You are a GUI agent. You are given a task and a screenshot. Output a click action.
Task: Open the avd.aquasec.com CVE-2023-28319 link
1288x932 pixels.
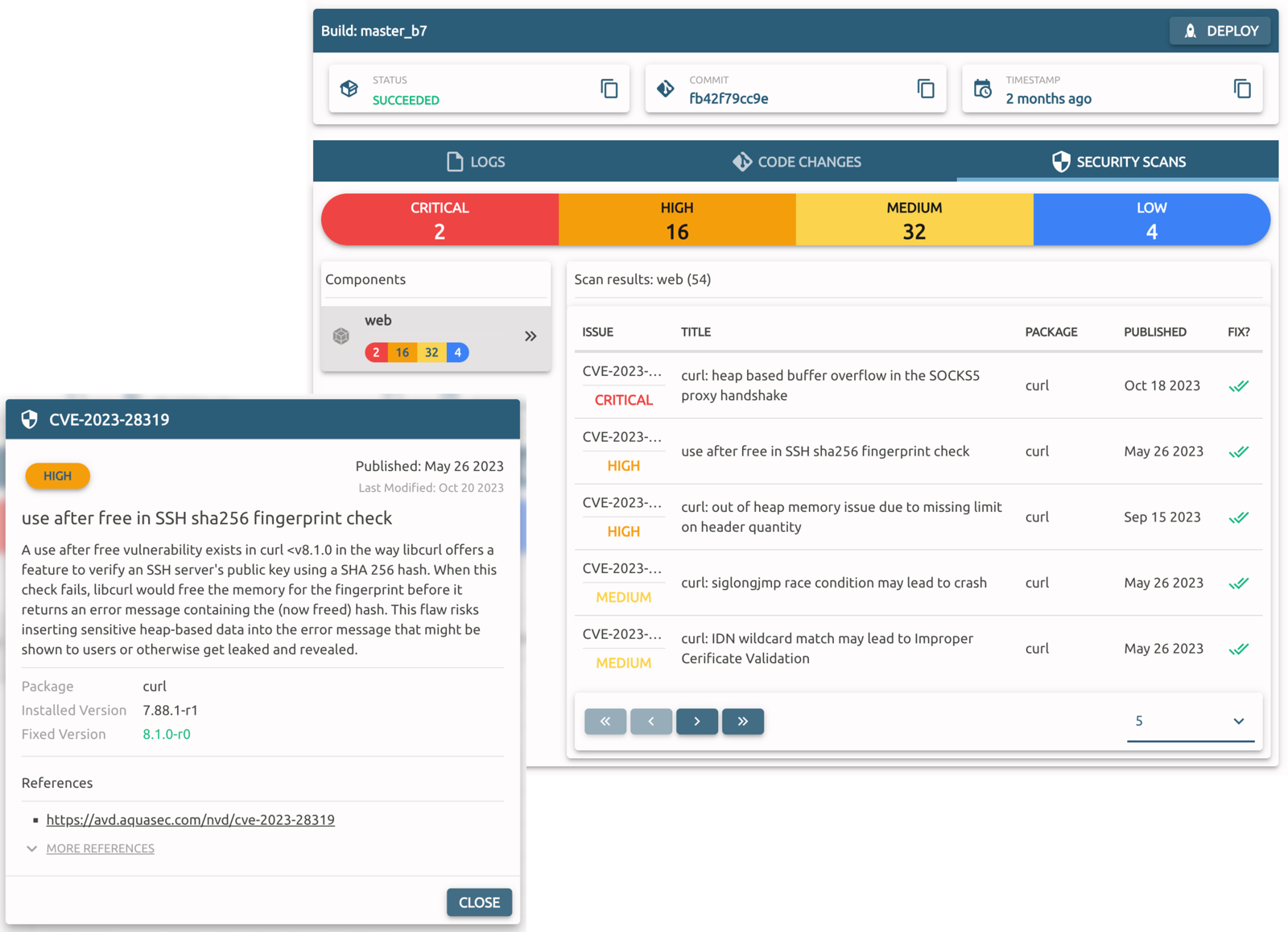pos(190,819)
